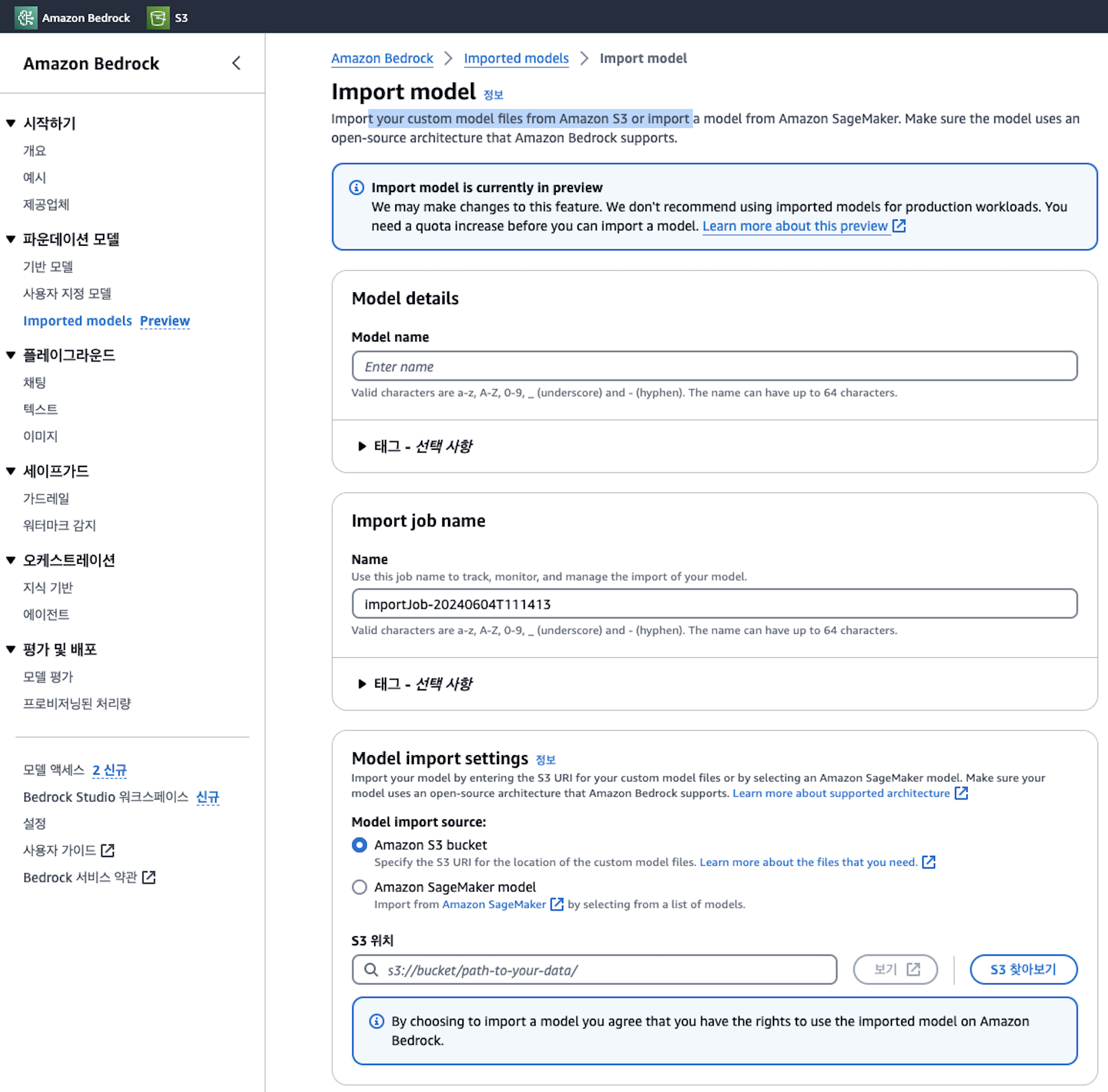The height and width of the screenshot is (1092, 1108).
Task: Go to 사용자 지정 모델 page
Action: click(x=67, y=294)
